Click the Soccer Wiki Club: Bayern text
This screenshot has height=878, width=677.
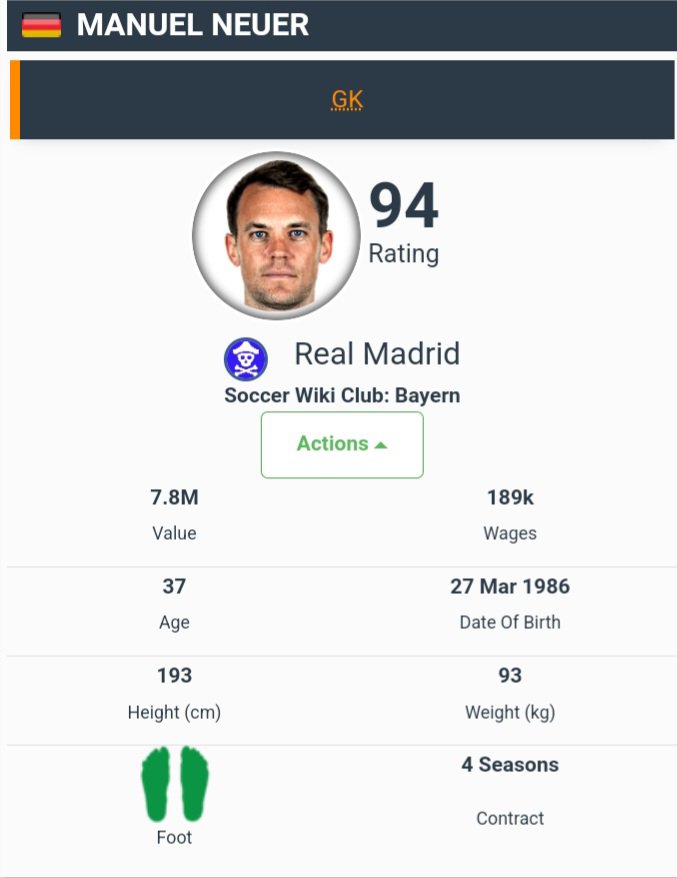(x=342, y=395)
